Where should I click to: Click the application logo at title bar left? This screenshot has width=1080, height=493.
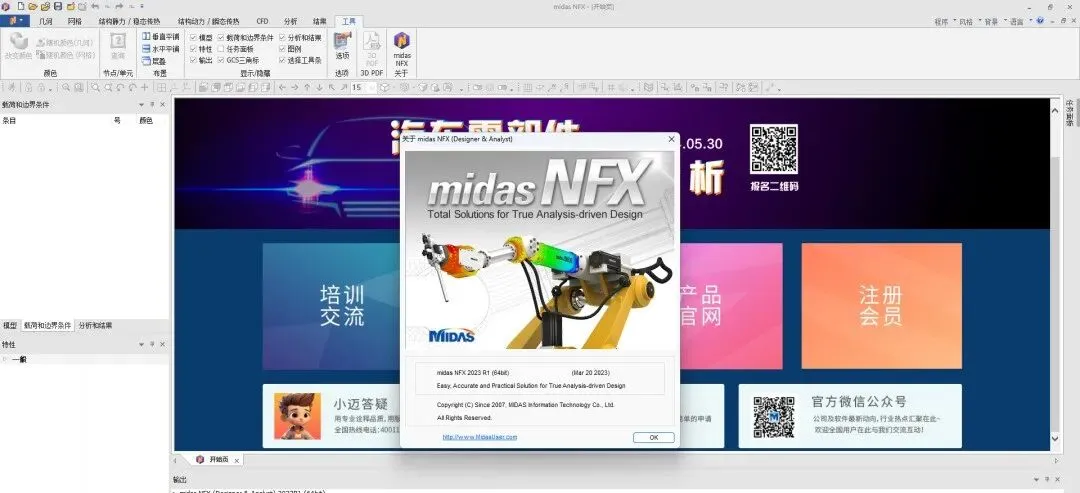coord(6,6)
